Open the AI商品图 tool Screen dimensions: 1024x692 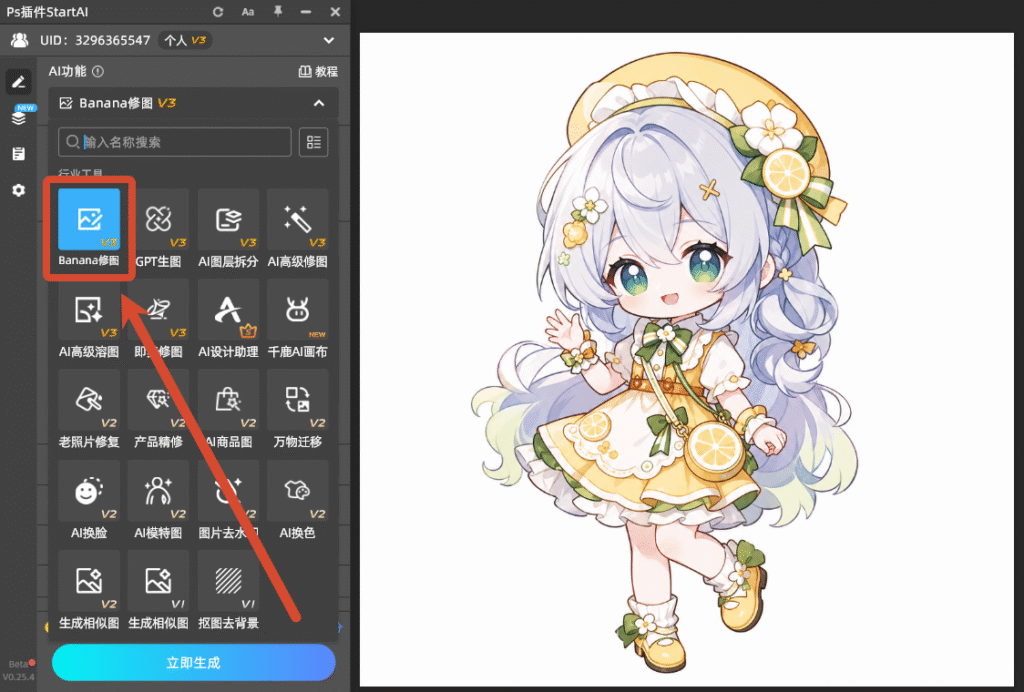click(x=228, y=400)
